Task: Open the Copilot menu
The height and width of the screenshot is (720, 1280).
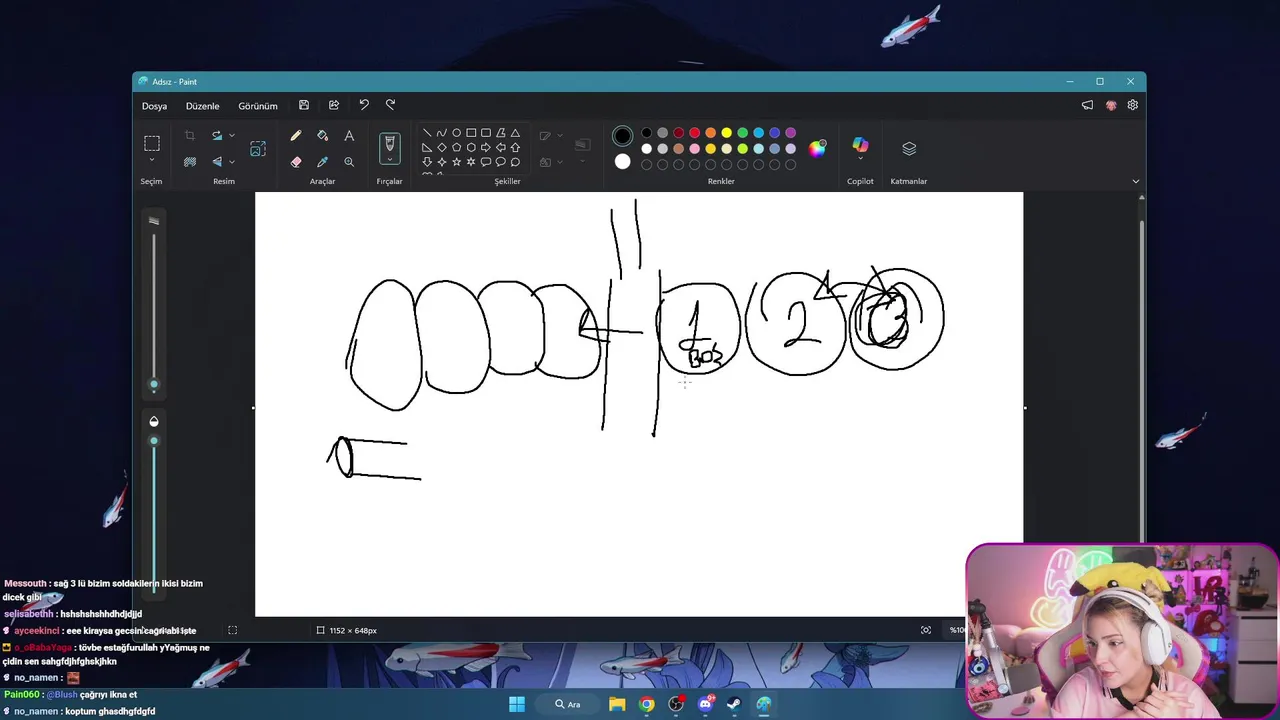Action: tap(860, 147)
